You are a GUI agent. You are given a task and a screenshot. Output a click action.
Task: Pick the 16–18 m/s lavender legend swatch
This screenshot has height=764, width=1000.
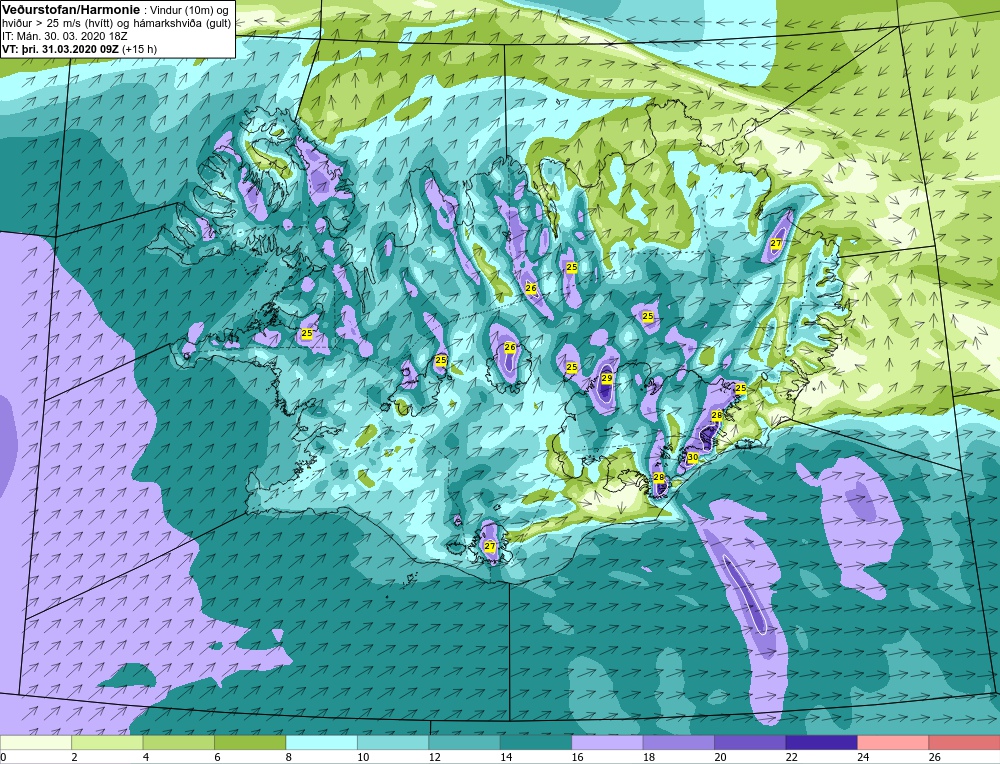[607, 742]
